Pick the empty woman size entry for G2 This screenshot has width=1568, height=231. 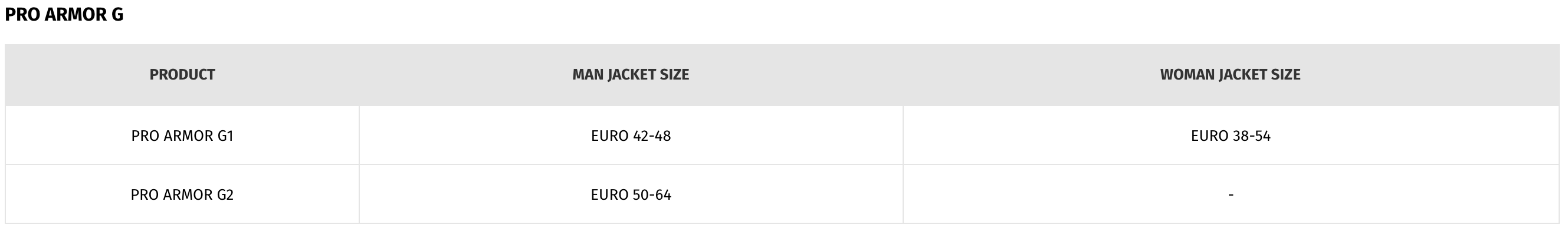1231,194
